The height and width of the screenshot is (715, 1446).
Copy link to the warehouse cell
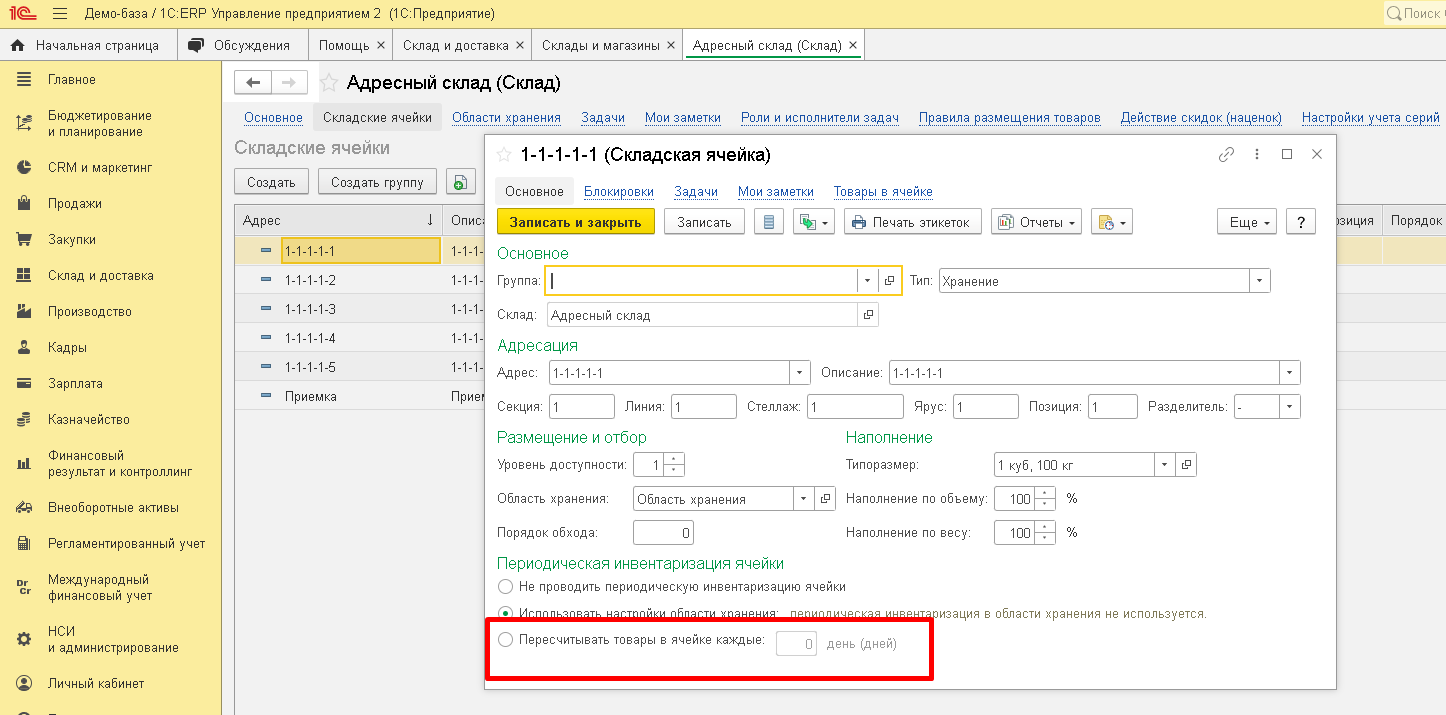click(x=1226, y=155)
